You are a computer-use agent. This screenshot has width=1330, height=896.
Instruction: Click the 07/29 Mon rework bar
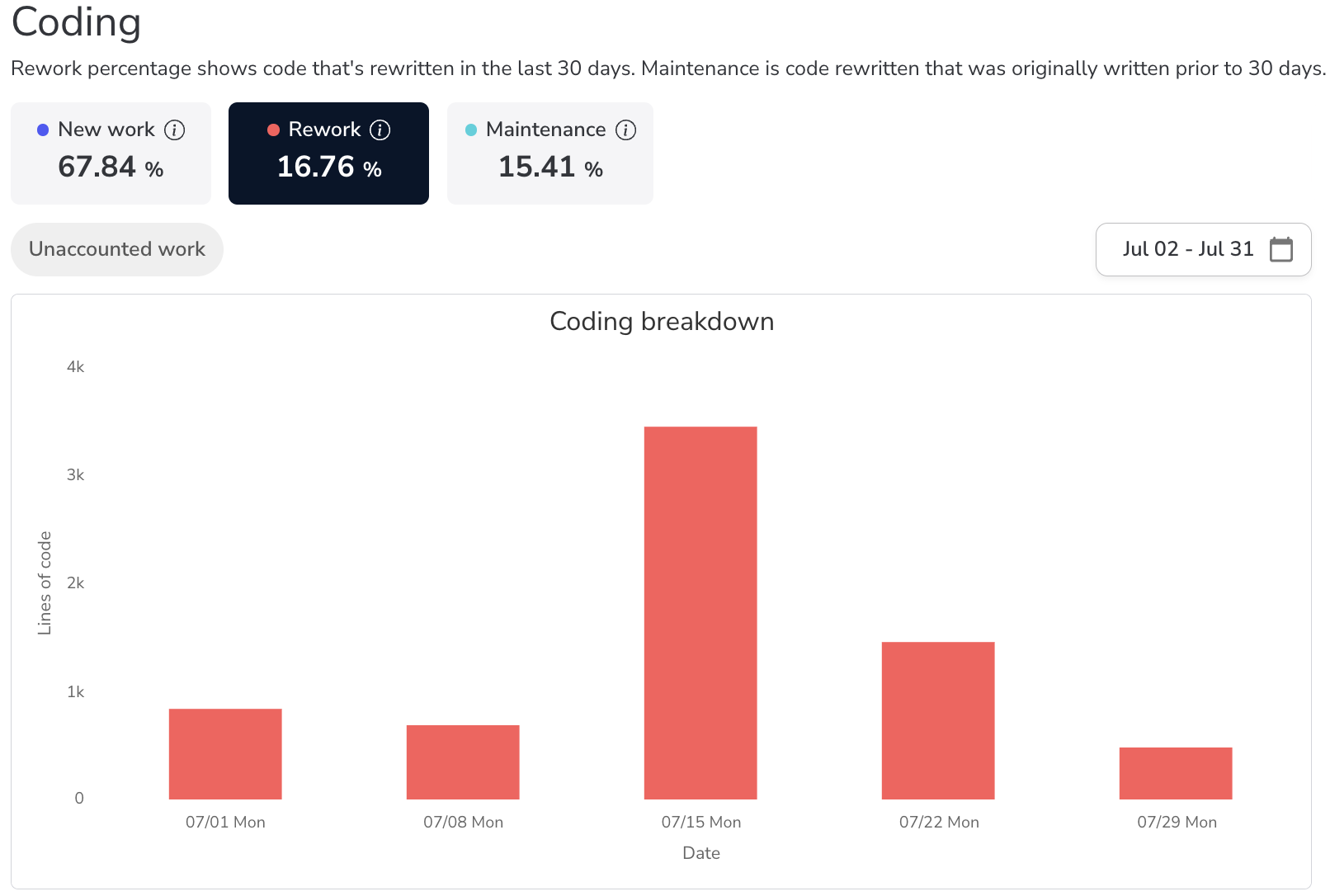[1176, 773]
